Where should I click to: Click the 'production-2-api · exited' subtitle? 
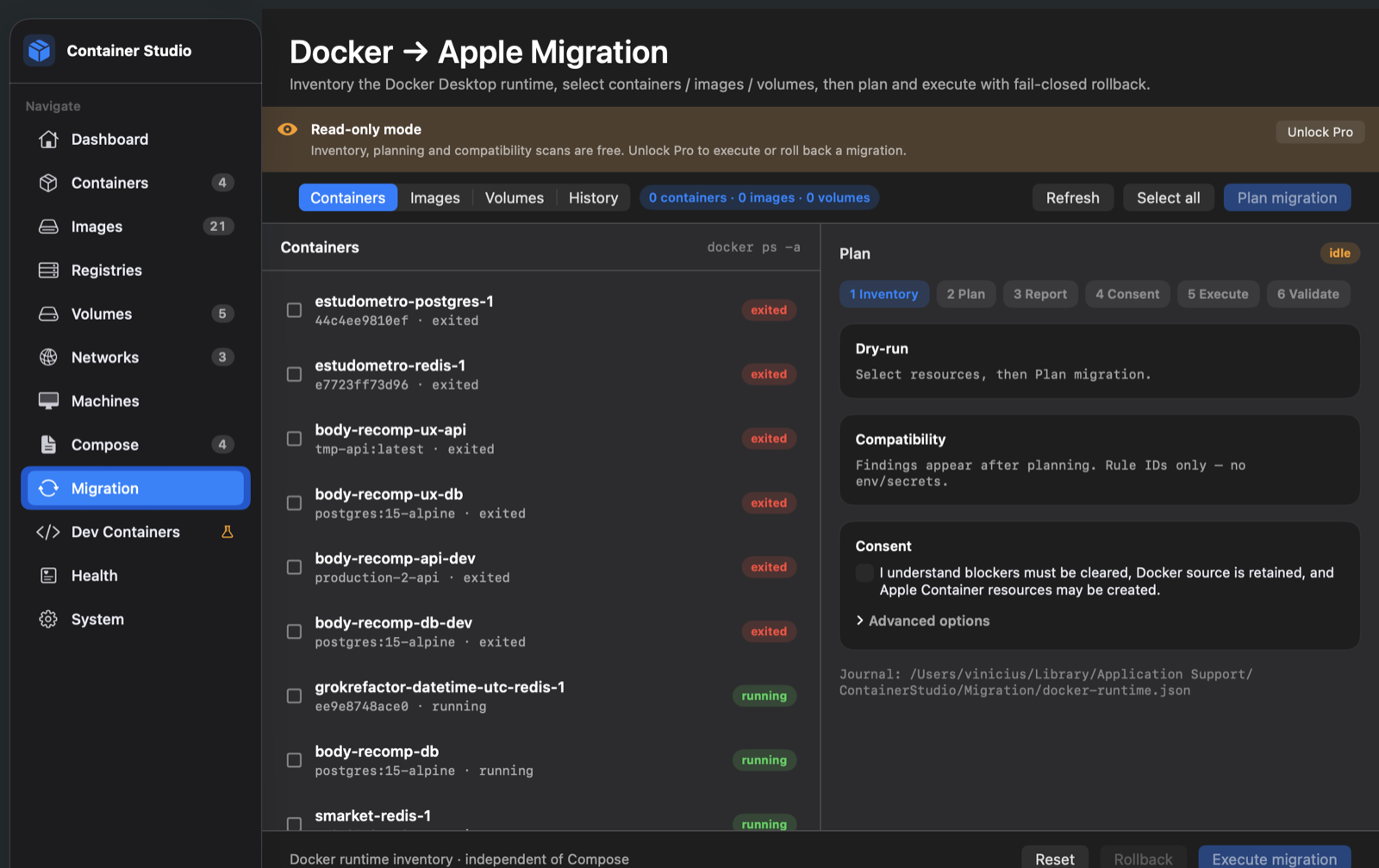click(x=412, y=578)
